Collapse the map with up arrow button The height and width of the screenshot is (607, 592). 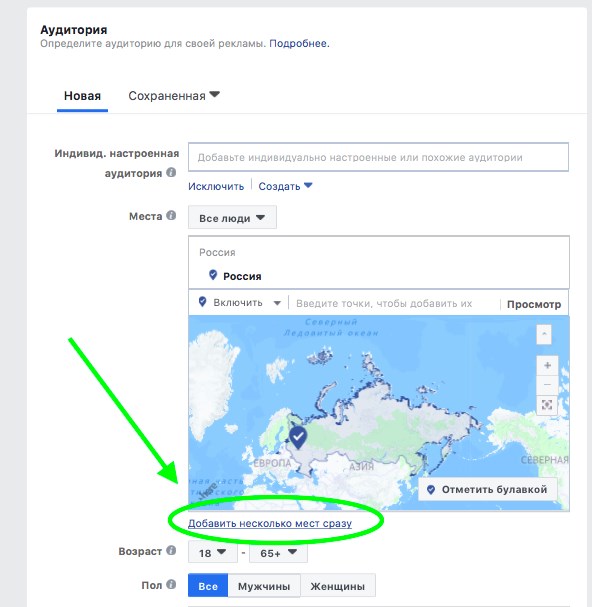[544, 334]
